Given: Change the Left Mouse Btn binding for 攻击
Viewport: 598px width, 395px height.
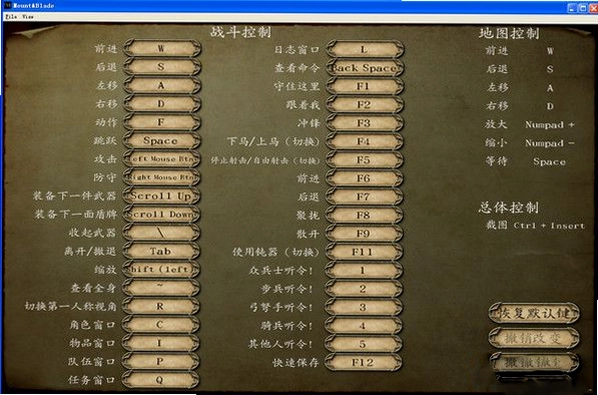Looking at the screenshot, I should click(161, 159).
